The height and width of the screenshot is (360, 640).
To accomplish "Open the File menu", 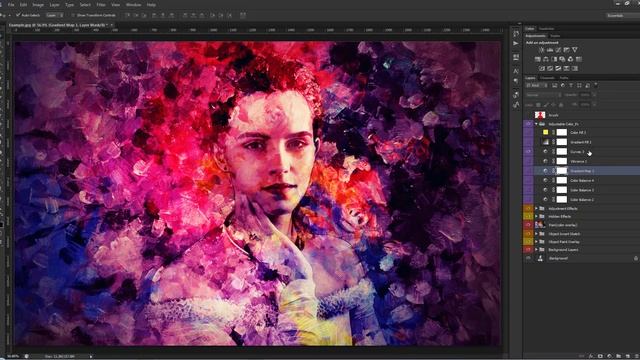I will click(11, 4).
